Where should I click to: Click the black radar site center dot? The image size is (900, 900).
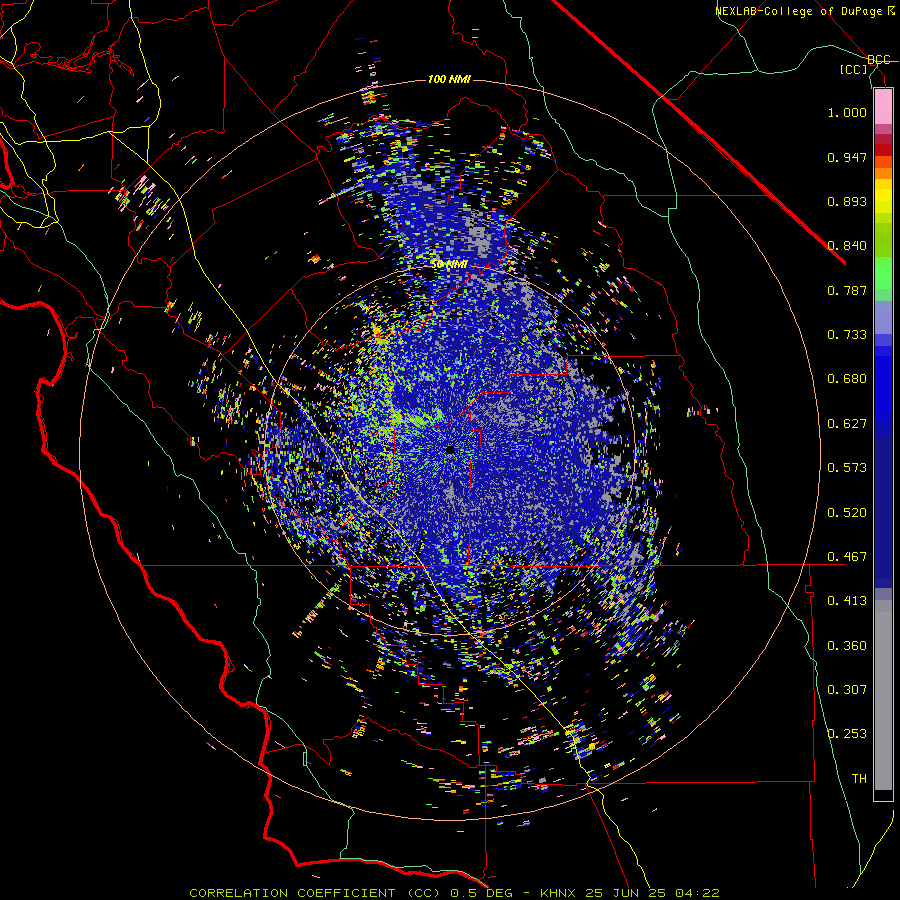click(450, 449)
